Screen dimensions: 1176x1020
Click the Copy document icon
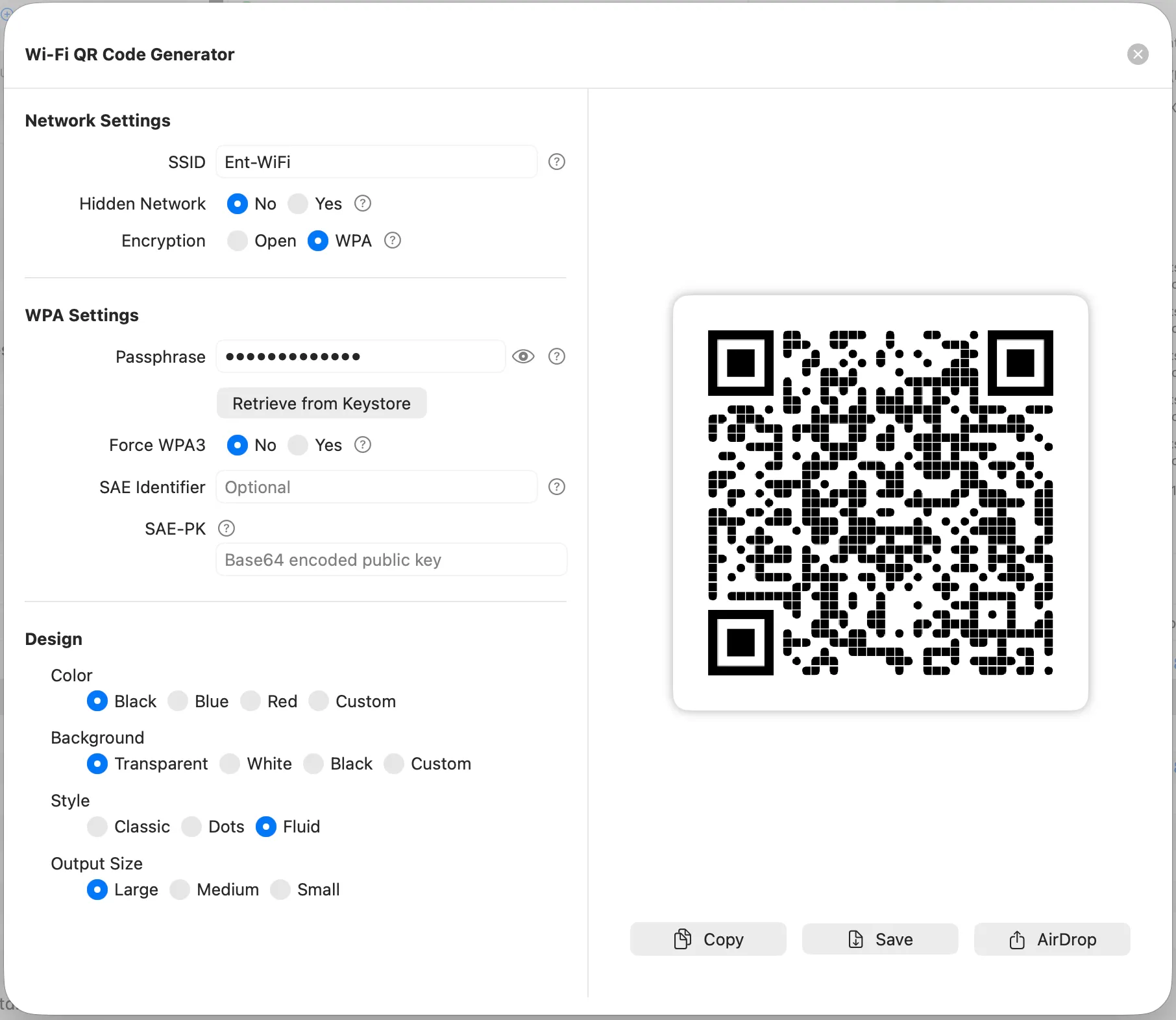(682, 939)
